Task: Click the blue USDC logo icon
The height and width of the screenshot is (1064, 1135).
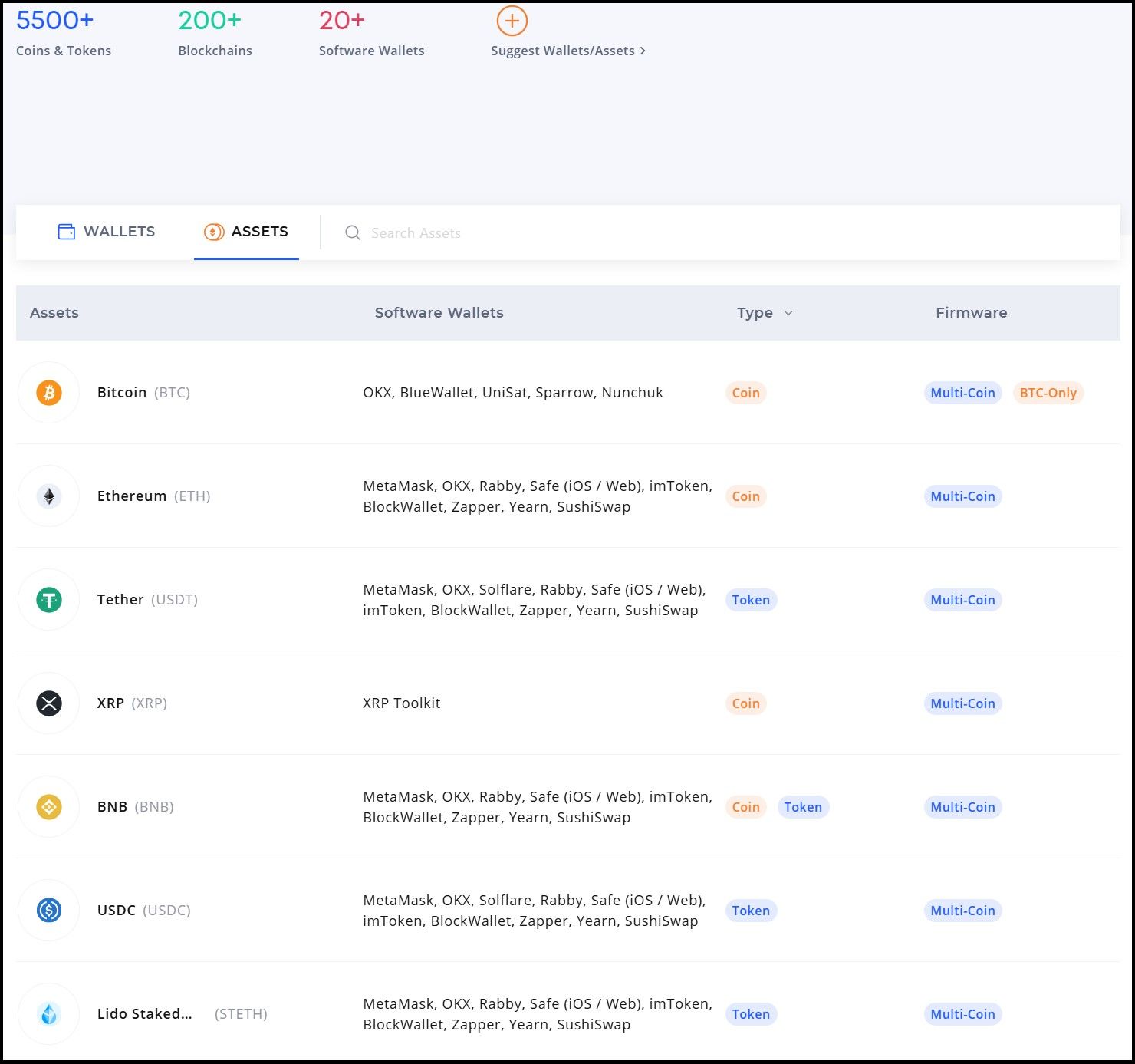Action: pyautogui.click(x=49, y=911)
